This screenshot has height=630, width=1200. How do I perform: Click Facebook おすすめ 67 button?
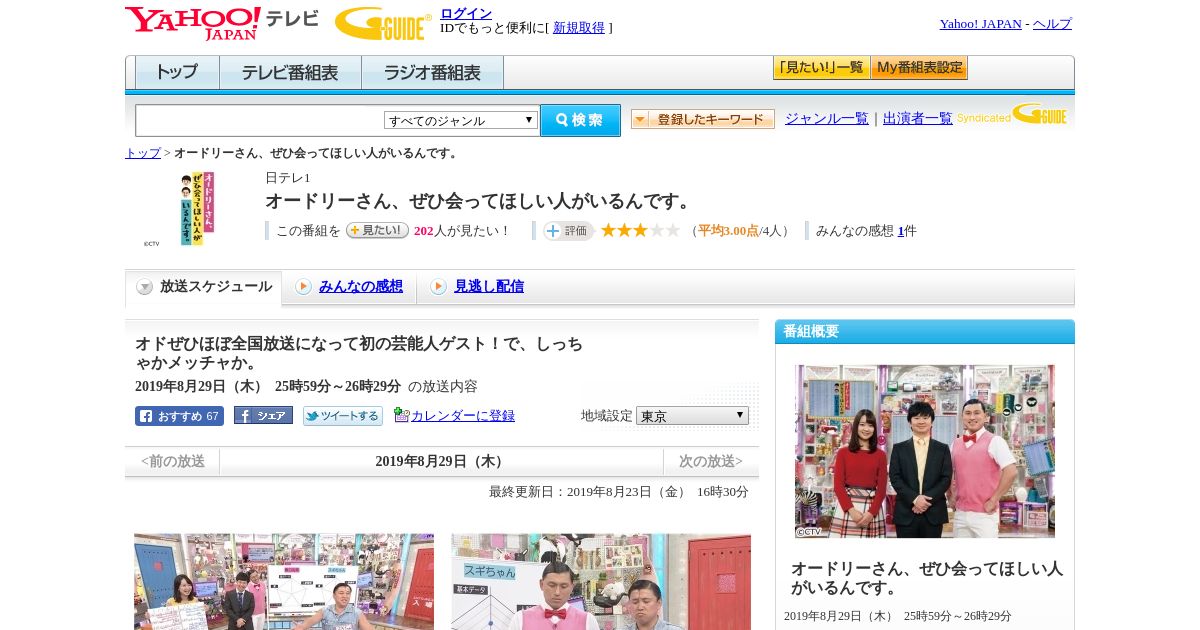coord(179,416)
